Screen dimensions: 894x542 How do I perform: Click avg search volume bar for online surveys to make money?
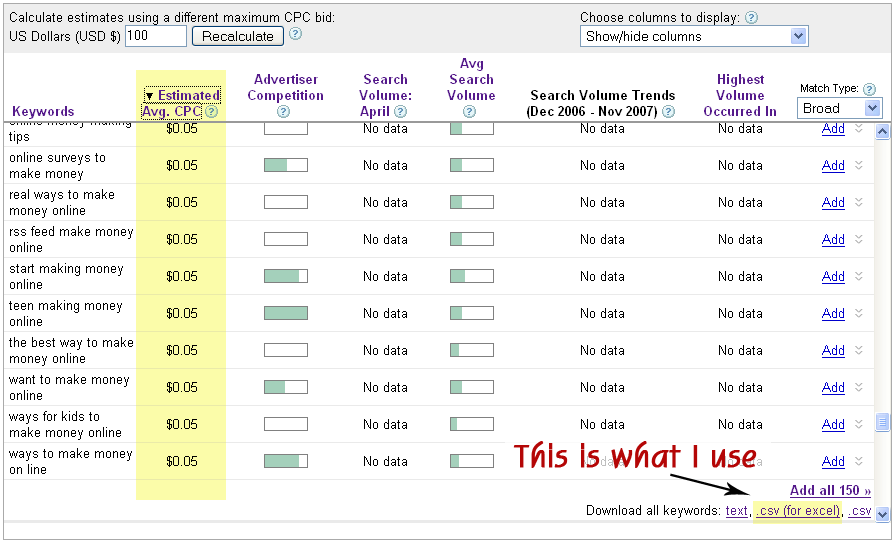click(x=472, y=165)
